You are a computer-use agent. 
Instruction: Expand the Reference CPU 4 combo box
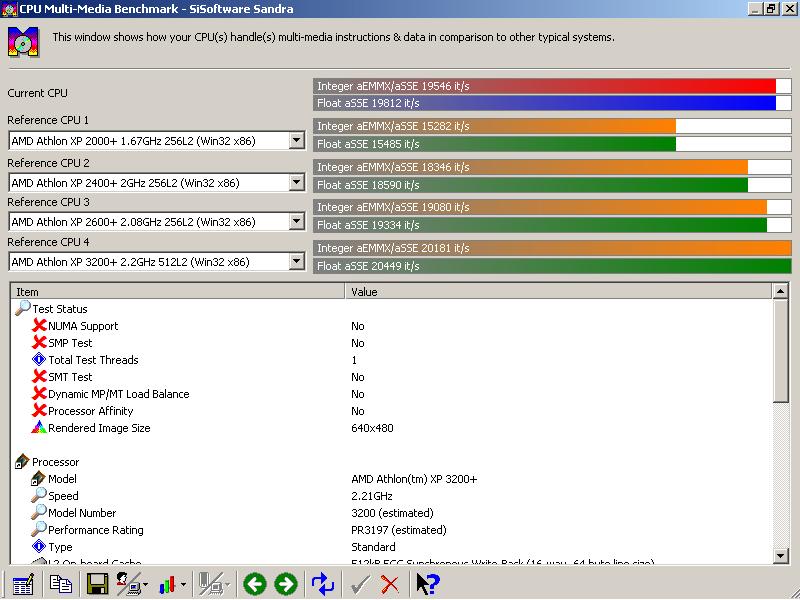296,262
